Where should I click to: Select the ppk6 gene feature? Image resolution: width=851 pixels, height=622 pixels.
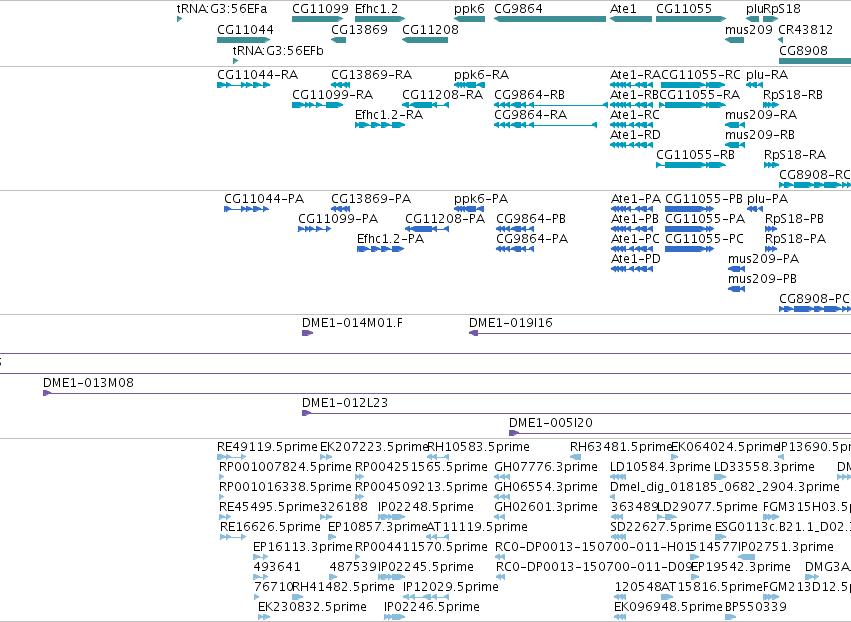coord(469,19)
